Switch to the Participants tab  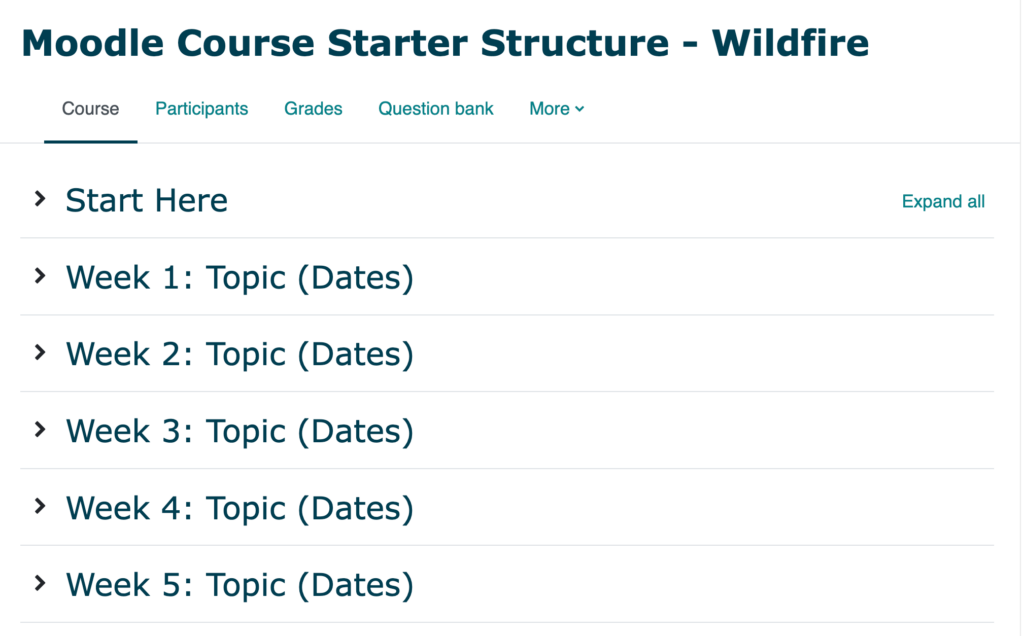coord(201,108)
